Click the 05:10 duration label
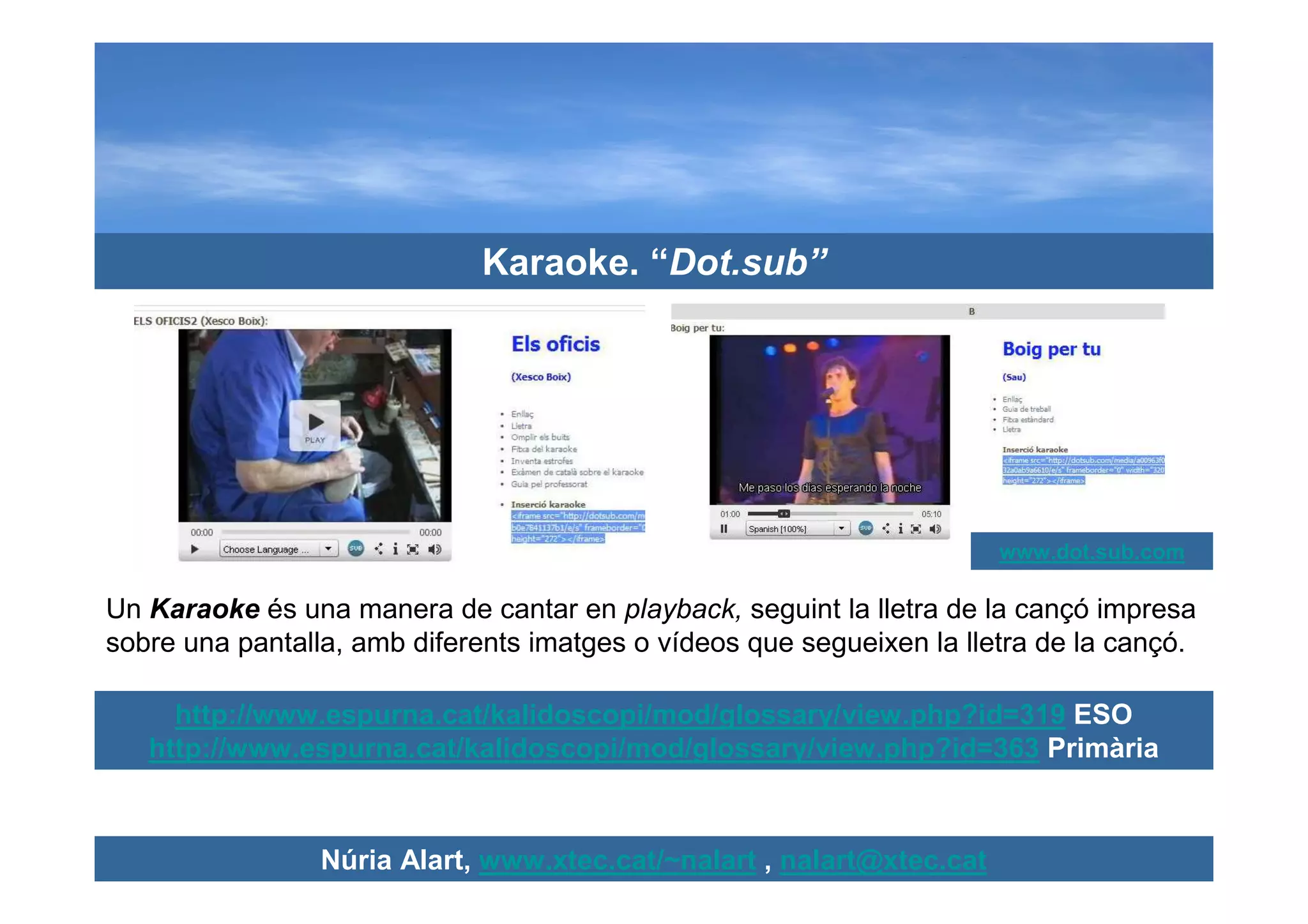Screen dimensions: 1308x924 931,514
